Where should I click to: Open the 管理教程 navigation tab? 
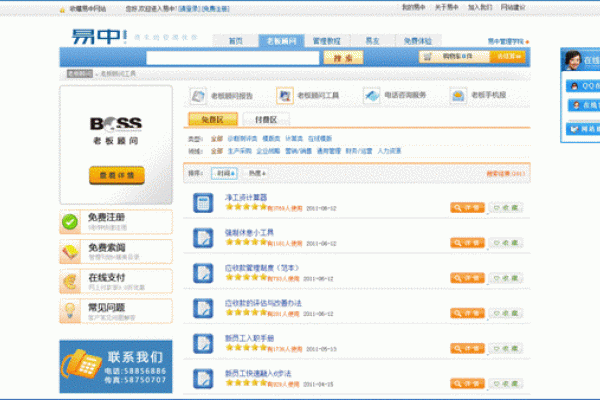click(x=326, y=41)
